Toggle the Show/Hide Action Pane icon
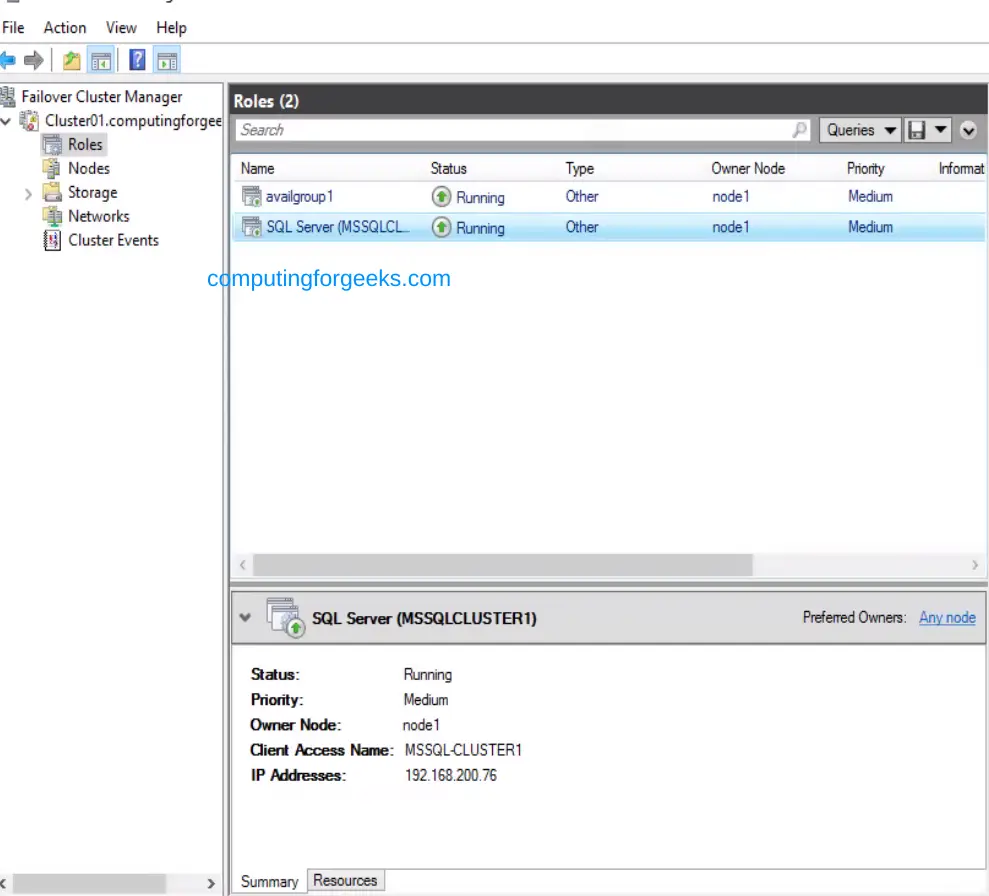Image resolution: width=989 pixels, height=896 pixels. pos(167,61)
